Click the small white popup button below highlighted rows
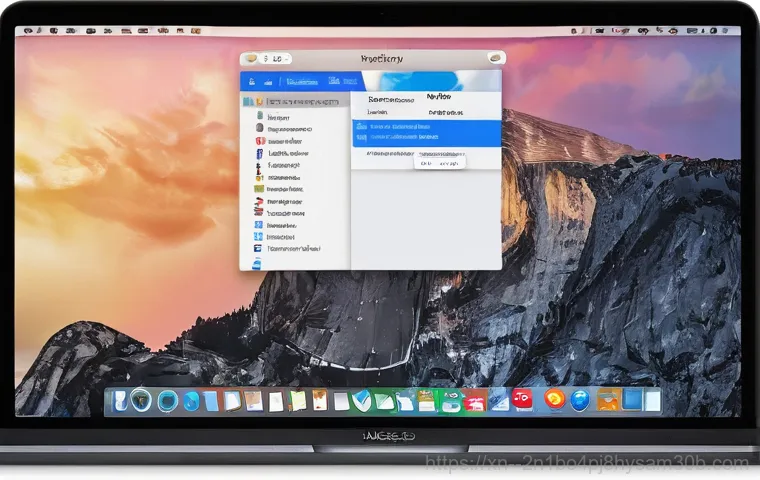This screenshot has width=760, height=480. [x=440, y=163]
